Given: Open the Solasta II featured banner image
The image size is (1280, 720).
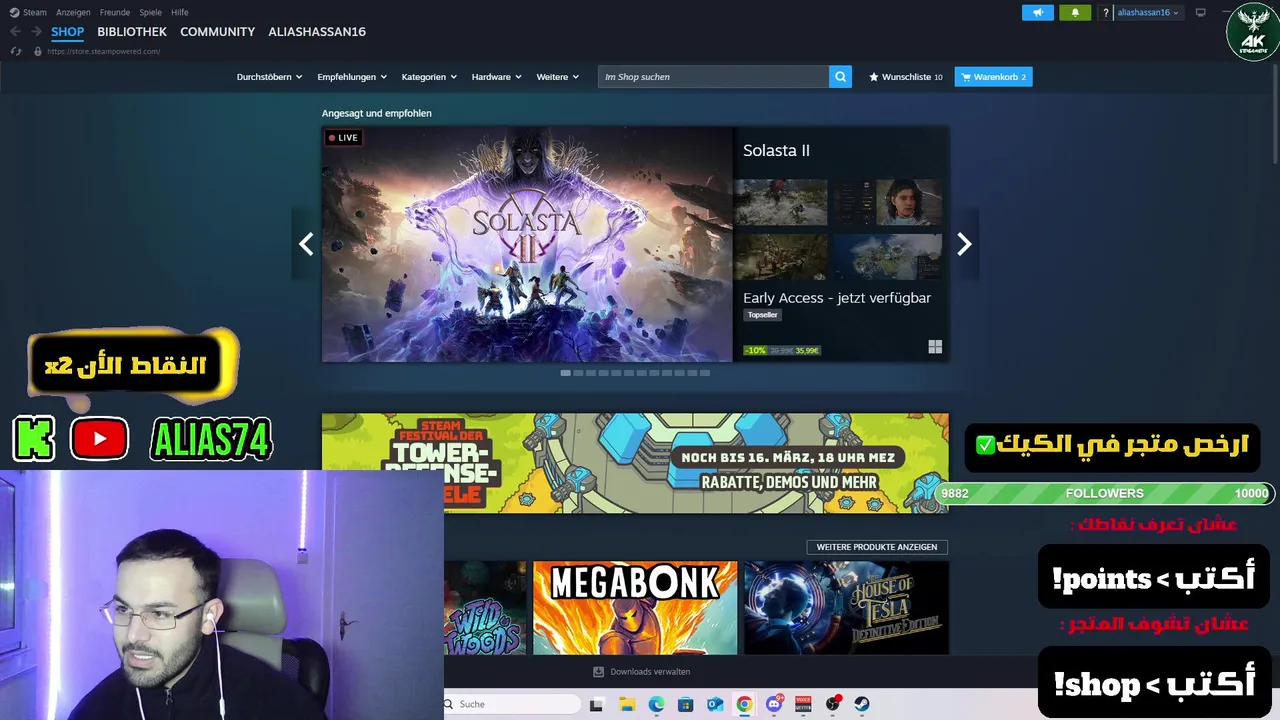Looking at the screenshot, I should (527, 244).
